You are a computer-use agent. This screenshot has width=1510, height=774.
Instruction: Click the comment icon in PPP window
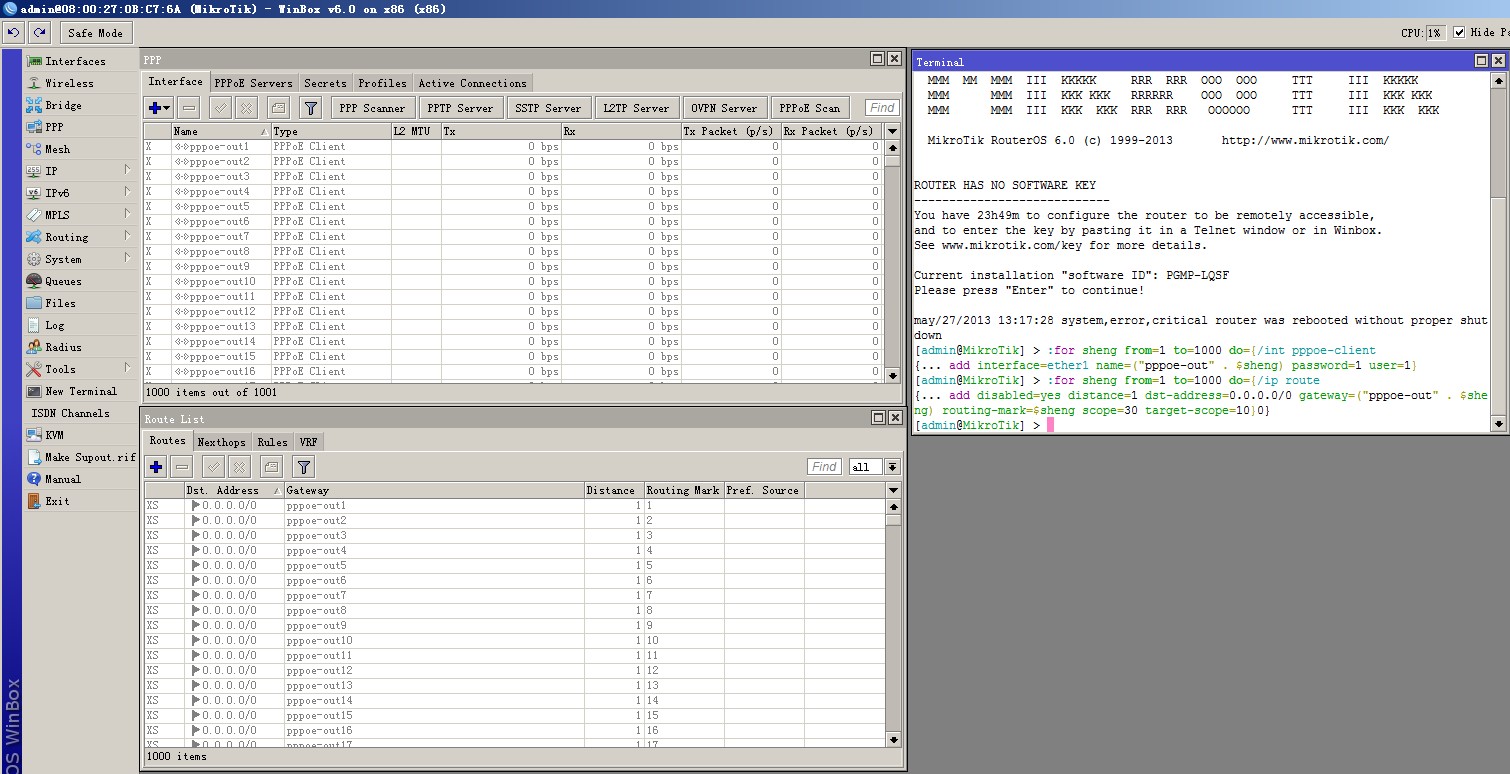pos(278,108)
